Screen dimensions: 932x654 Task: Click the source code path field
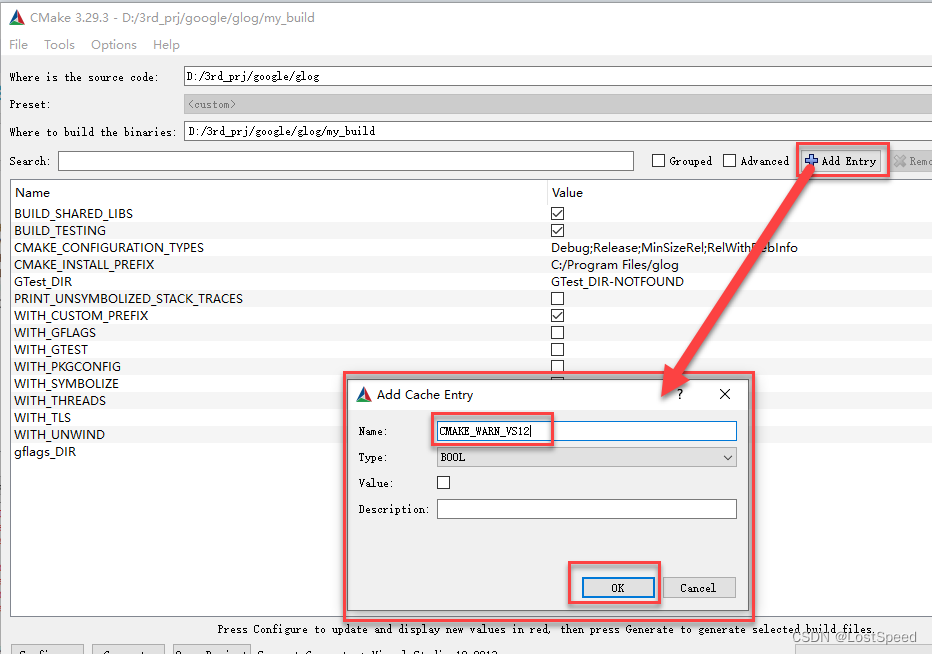[558, 76]
